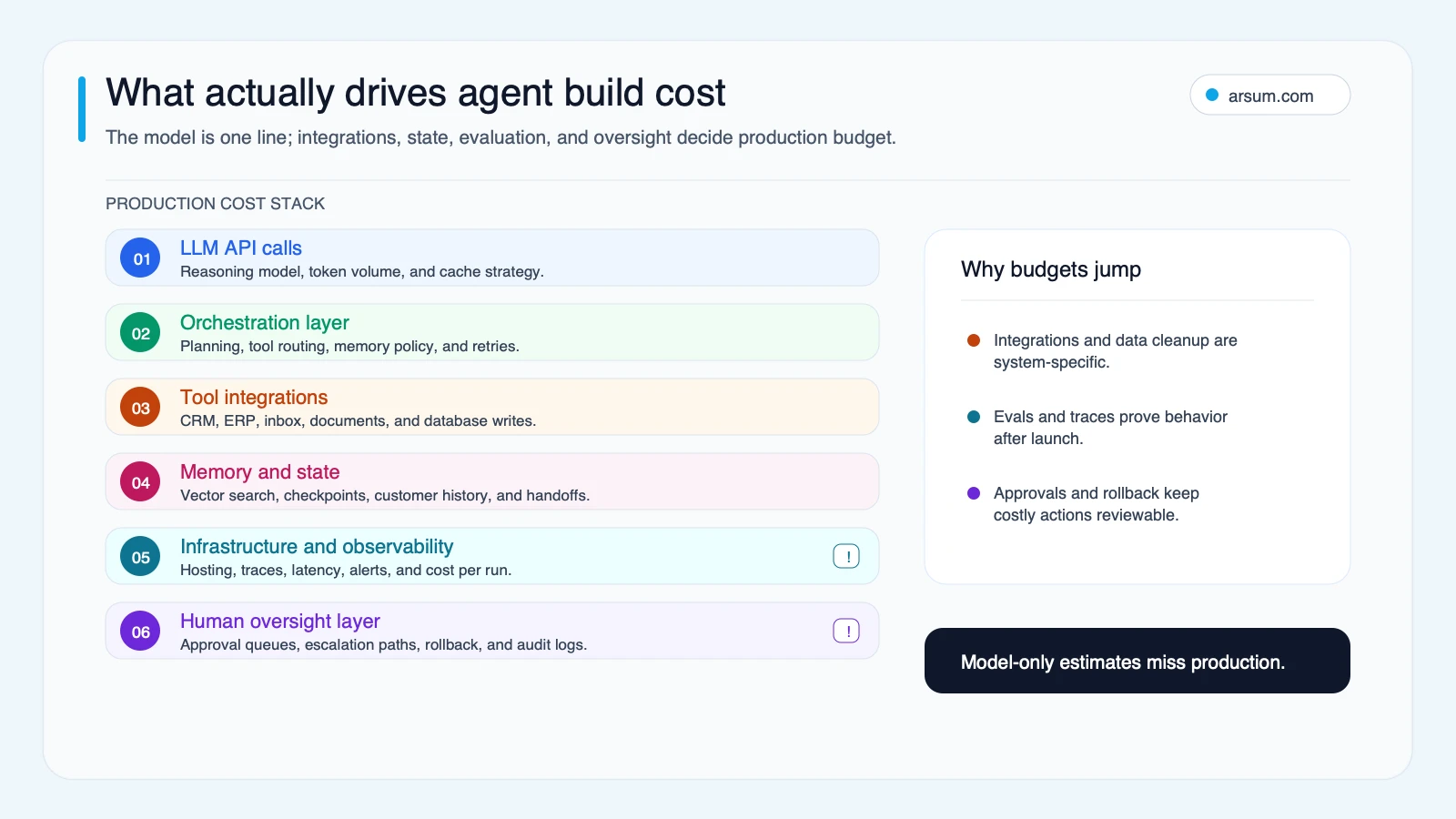Screen dimensions: 1456x819
Task: Click the 04 badge for Memory and state
Action: pos(140,482)
